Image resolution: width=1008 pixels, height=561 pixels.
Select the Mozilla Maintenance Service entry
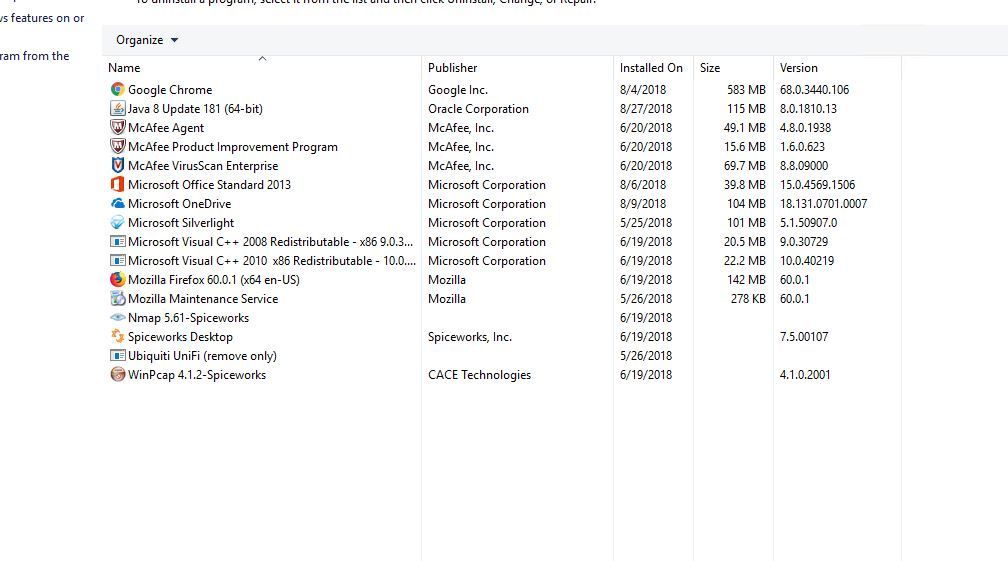203,299
